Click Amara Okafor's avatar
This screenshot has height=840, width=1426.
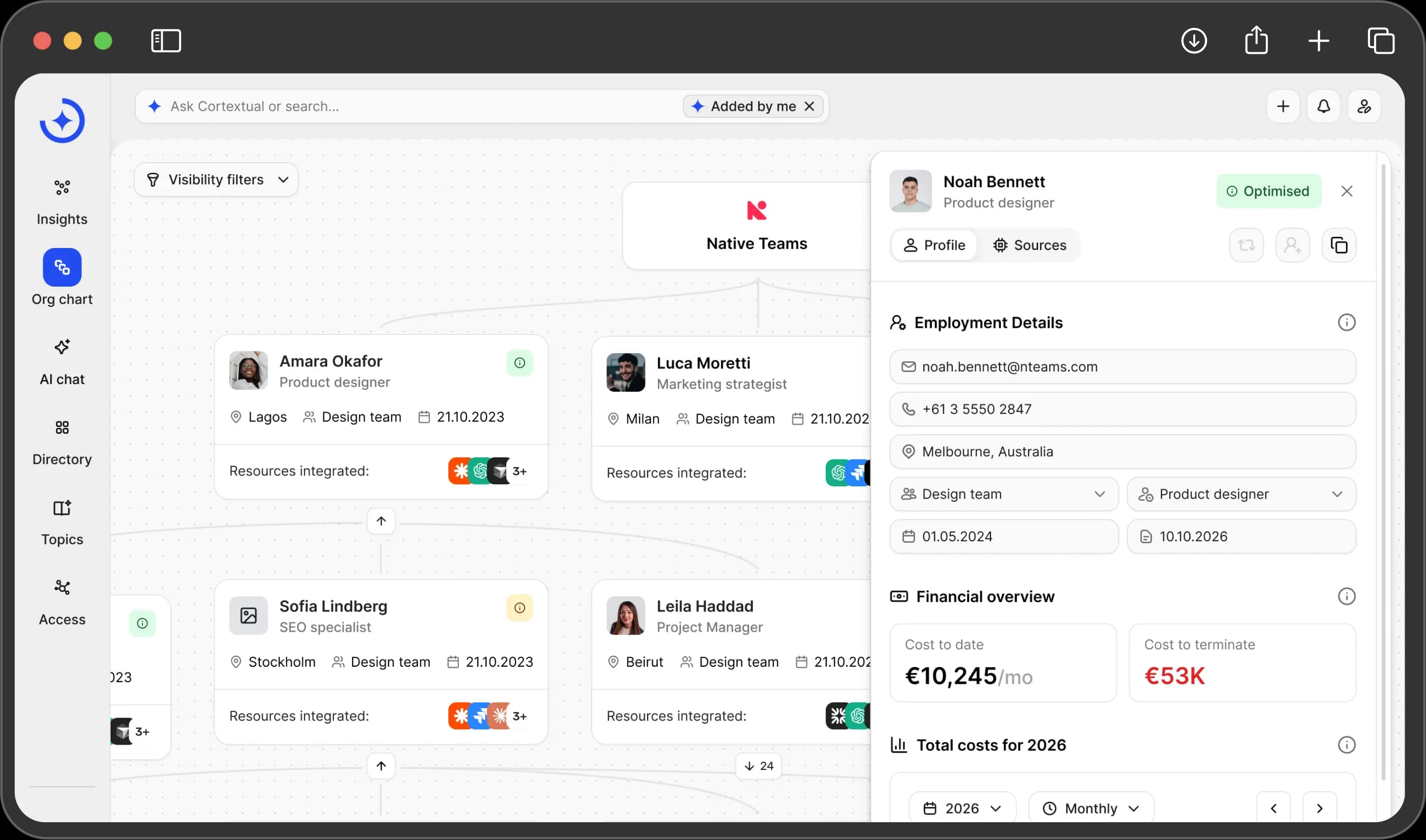point(248,371)
